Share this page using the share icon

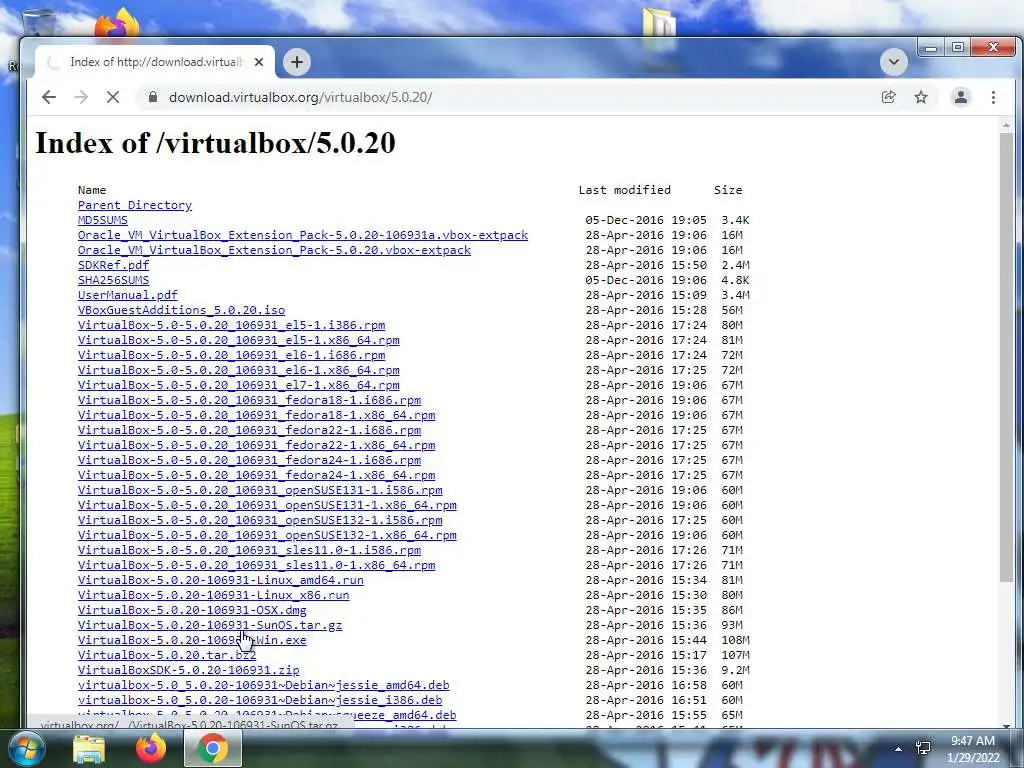tap(888, 97)
